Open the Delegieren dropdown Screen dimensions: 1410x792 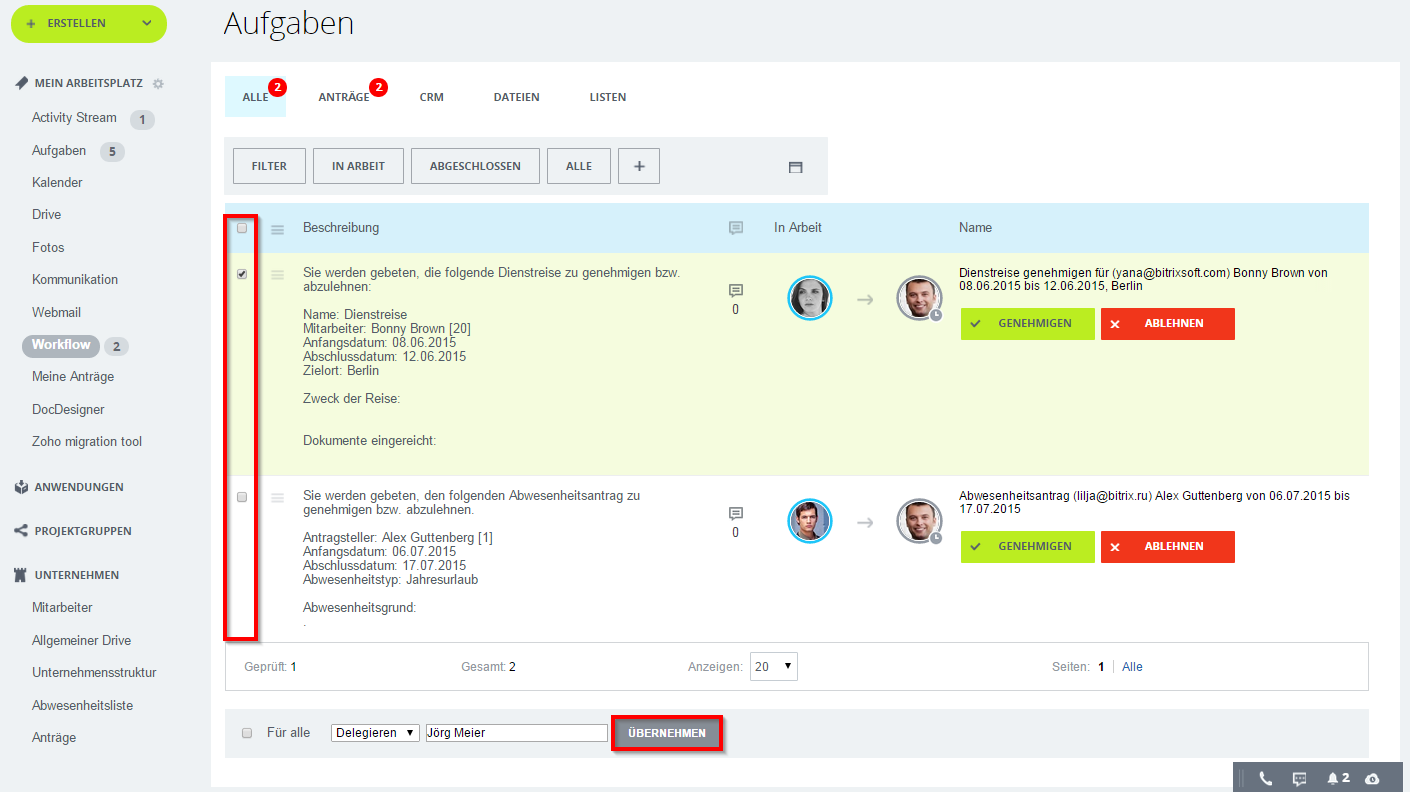point(375,732)
